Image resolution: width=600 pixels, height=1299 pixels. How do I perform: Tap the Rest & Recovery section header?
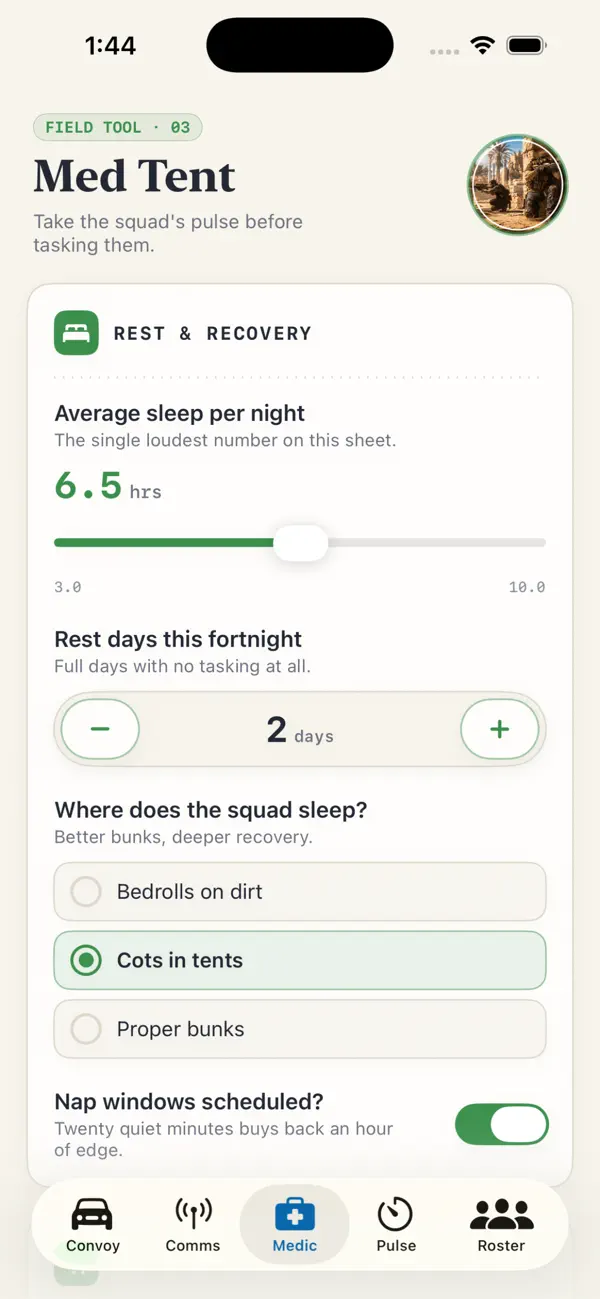212,333
